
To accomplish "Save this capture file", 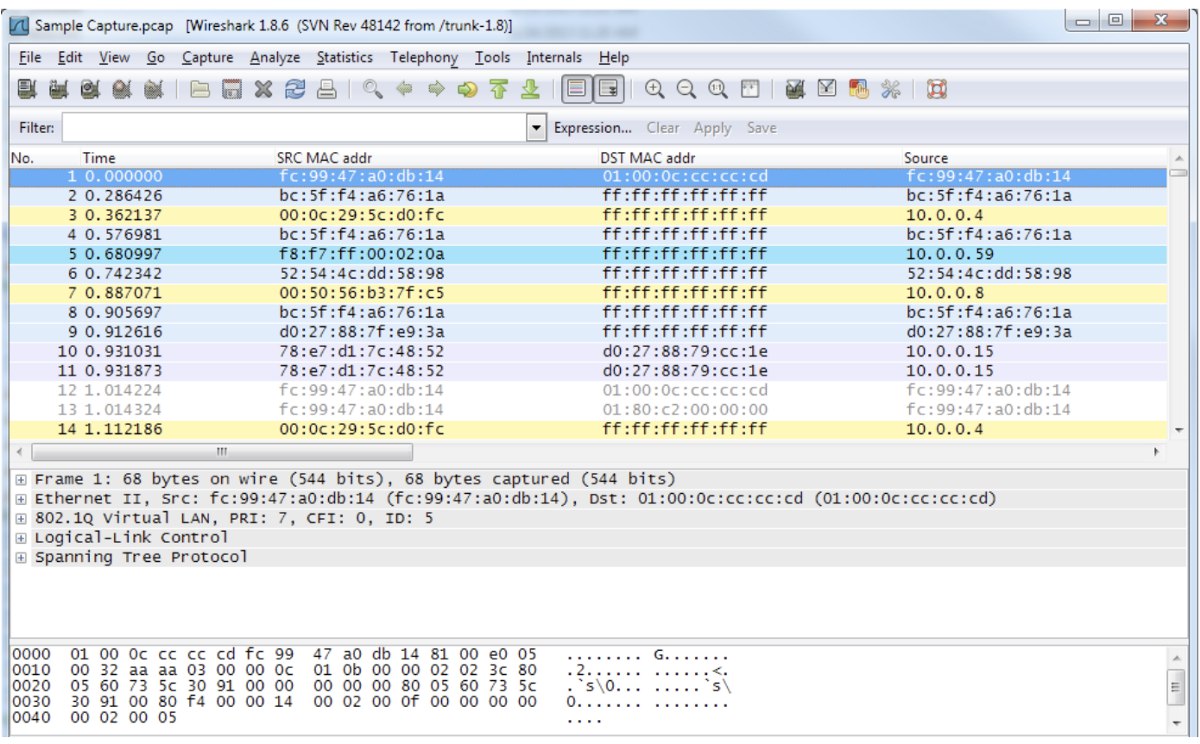I will (x=232, y=90).
